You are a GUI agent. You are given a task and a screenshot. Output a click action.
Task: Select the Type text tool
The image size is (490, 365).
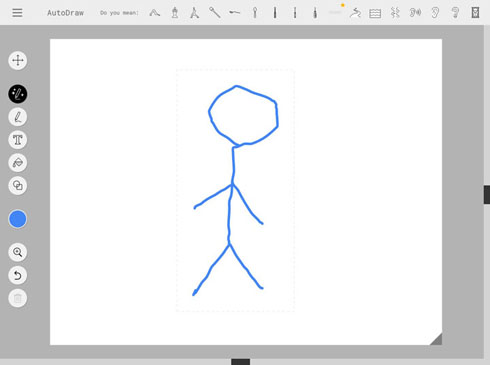point(18,140)
